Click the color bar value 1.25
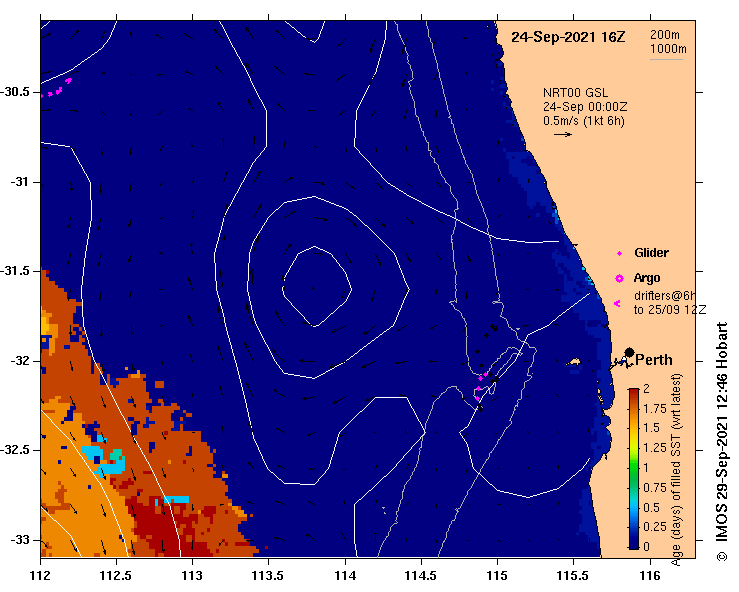This screenshot has width=739, height=592. [x=655, y=448]
